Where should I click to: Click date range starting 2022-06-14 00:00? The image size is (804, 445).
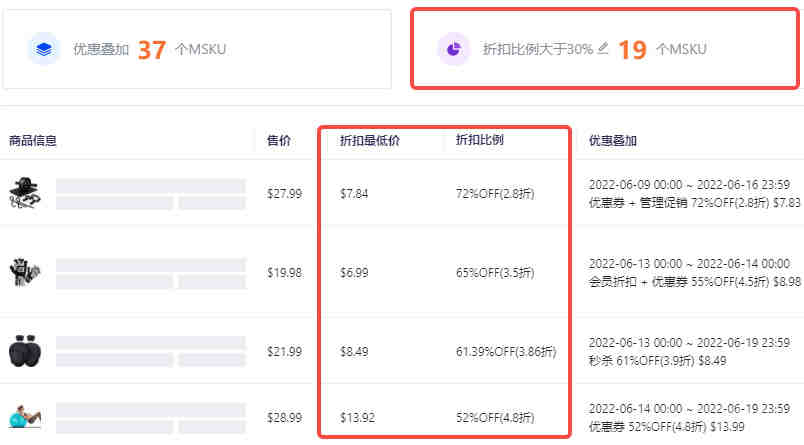(x=689, y=409)
